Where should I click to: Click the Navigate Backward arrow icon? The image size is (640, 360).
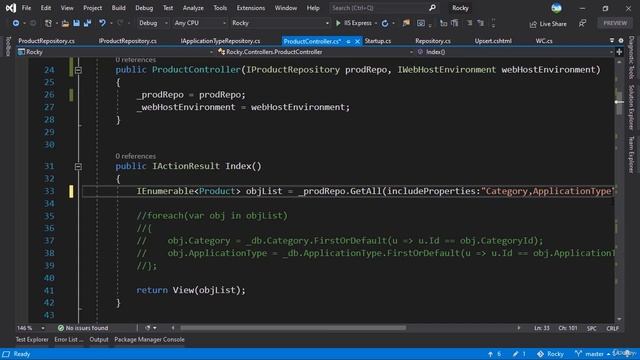point(16,23)
